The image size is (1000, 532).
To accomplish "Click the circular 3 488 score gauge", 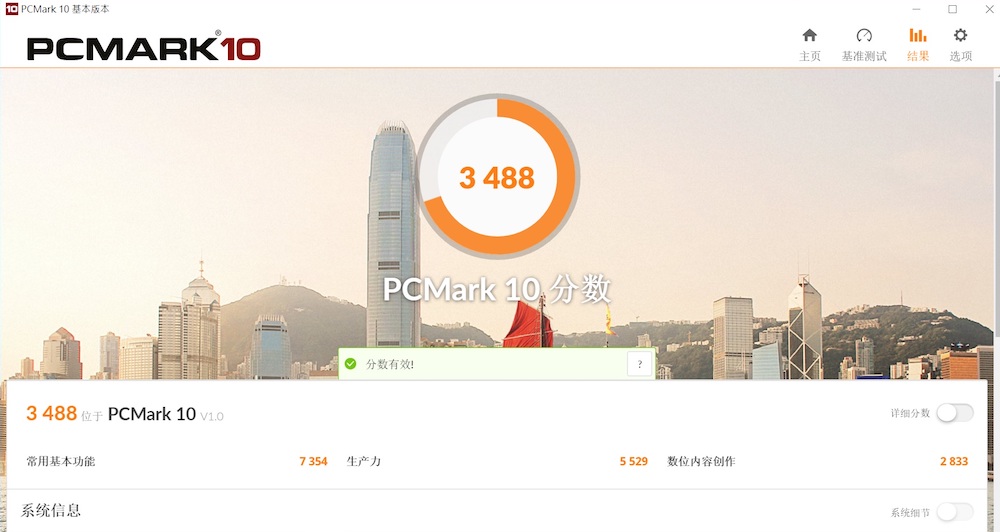I will click(x=497, y=176).
